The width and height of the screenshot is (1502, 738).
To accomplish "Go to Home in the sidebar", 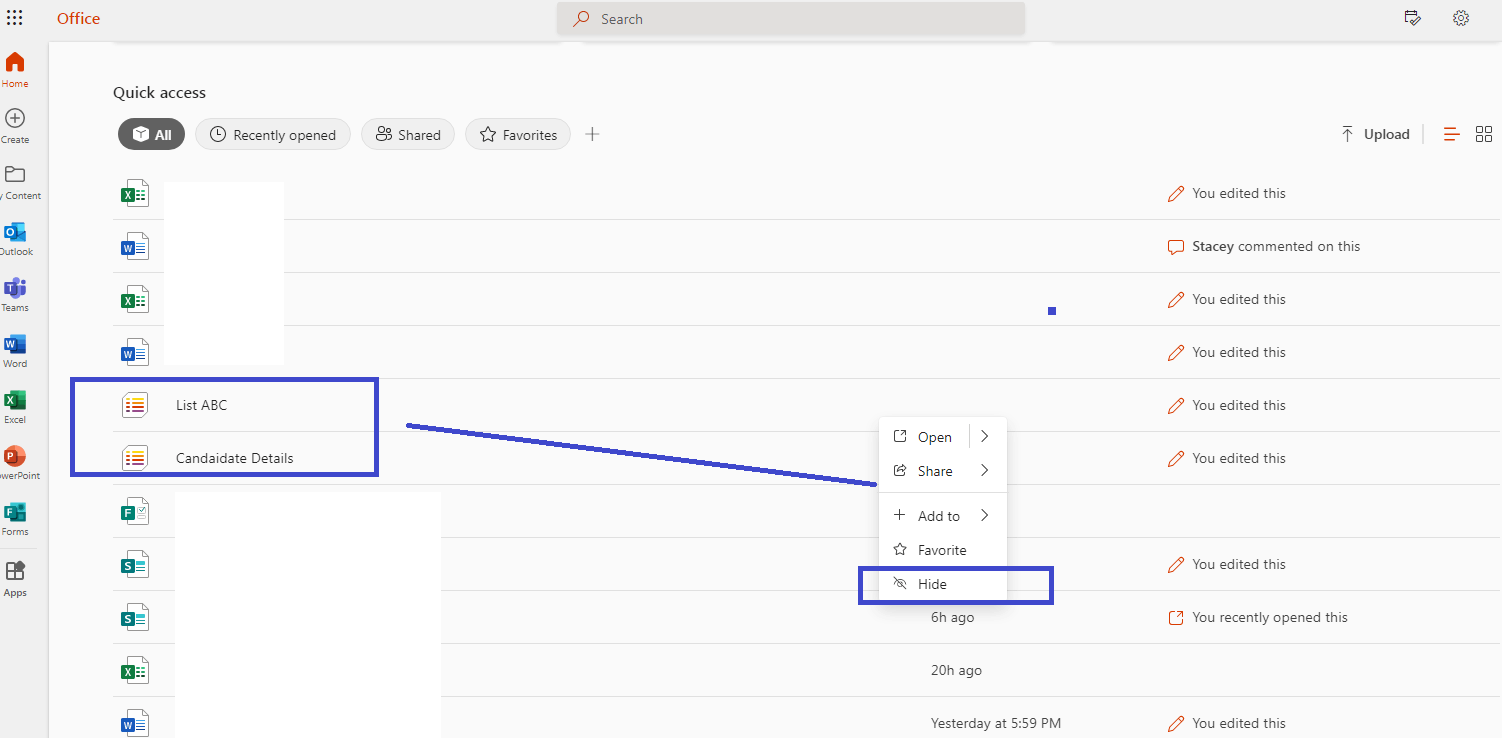I will click(15, 69).
